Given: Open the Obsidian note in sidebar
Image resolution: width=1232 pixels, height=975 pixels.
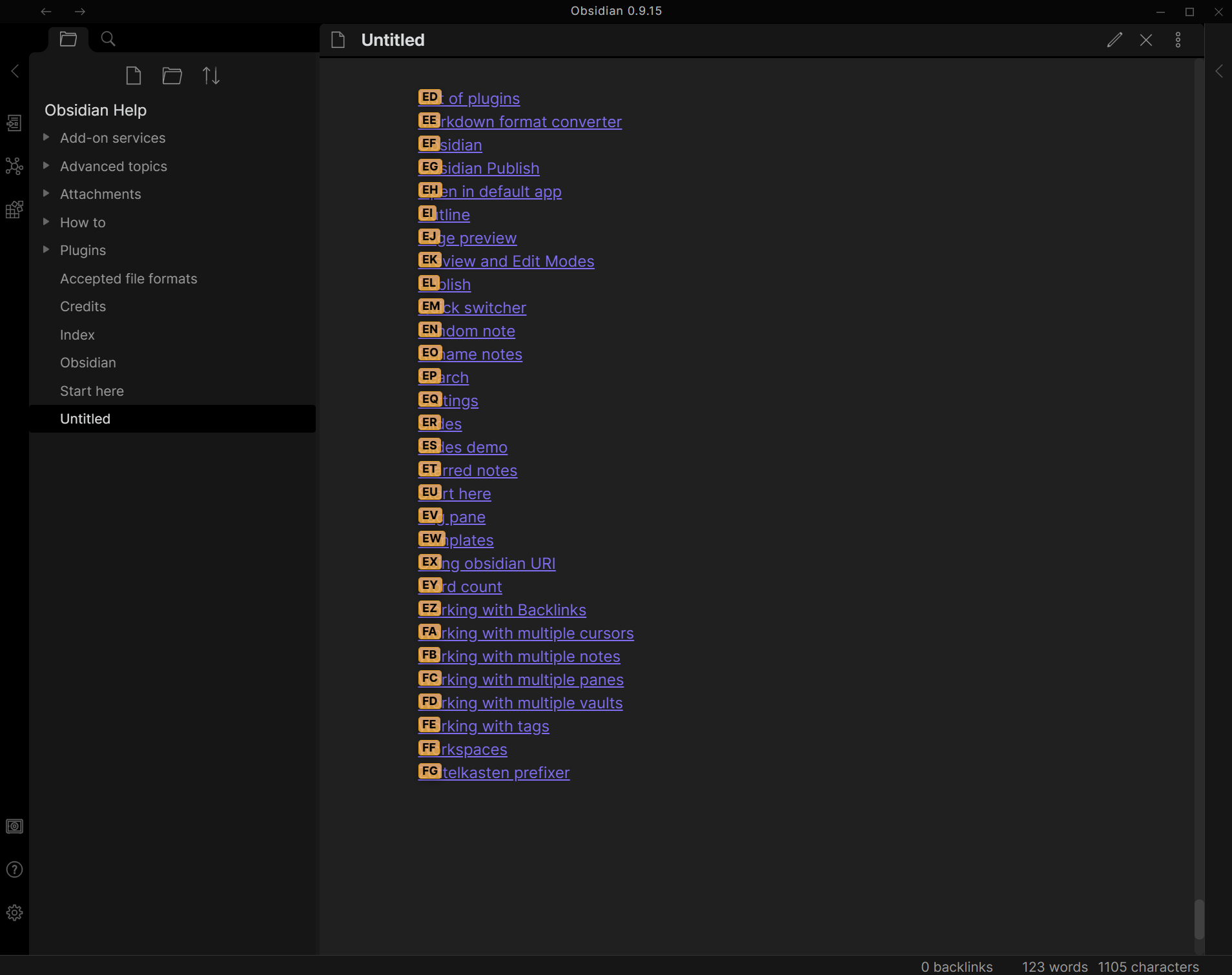Looking at the screenshot, I should (x=172, y=363).
